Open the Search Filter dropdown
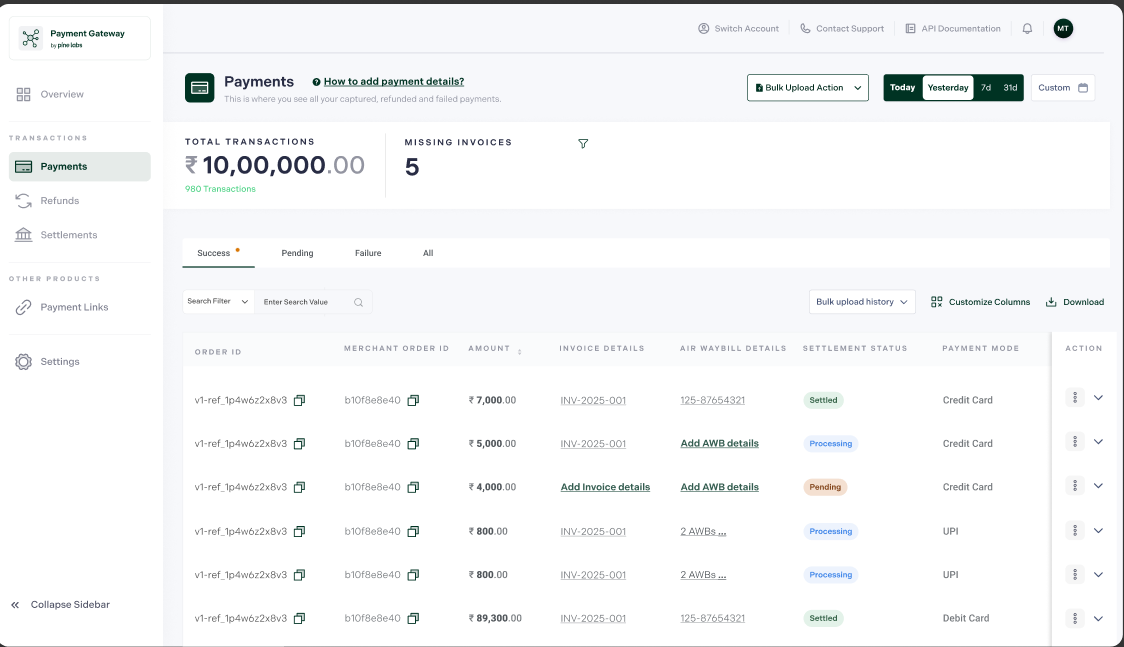Viewport: 1124px width, 647px height. [217, 302]
